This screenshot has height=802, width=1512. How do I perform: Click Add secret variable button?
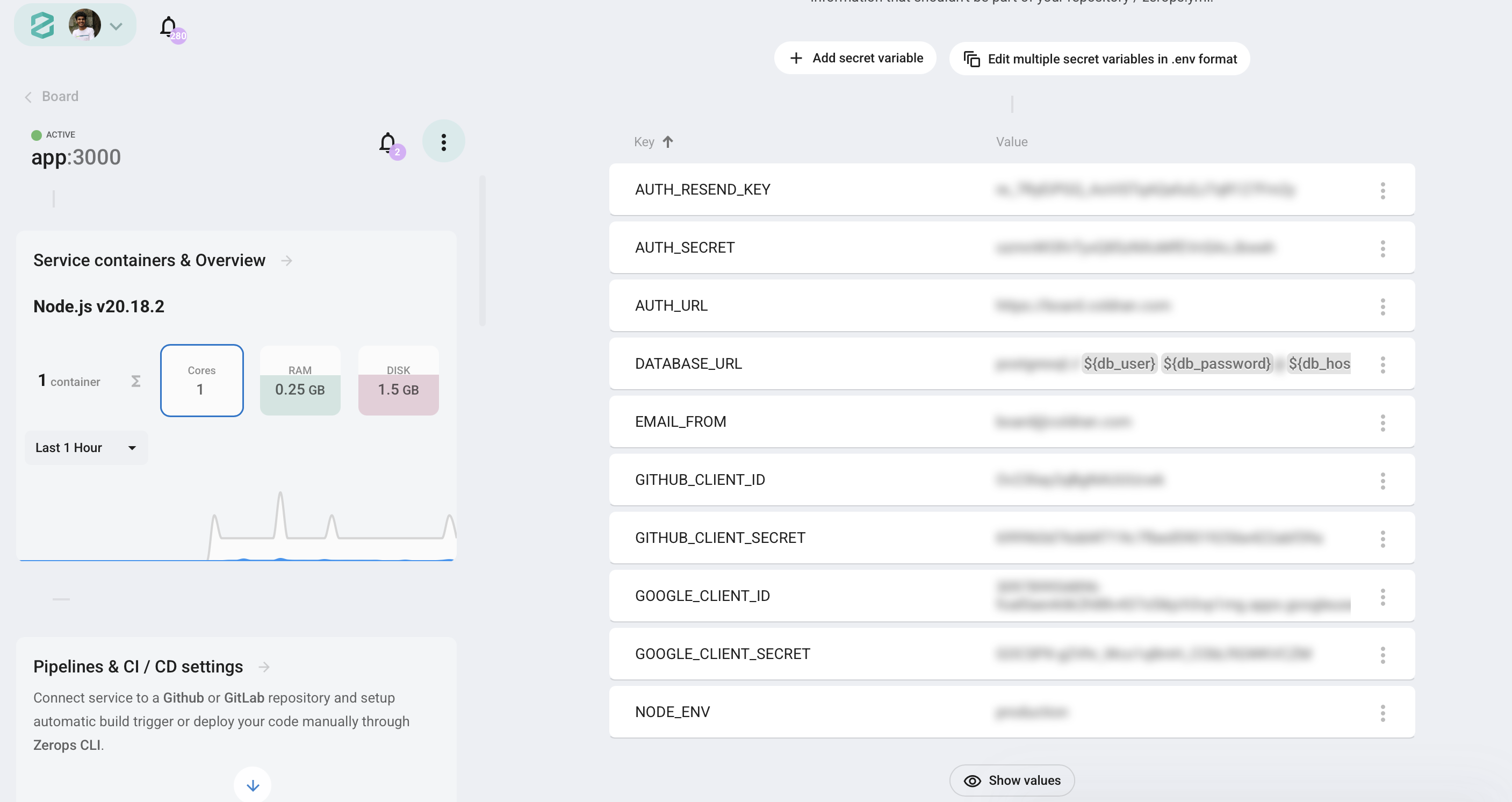(855, 58)
